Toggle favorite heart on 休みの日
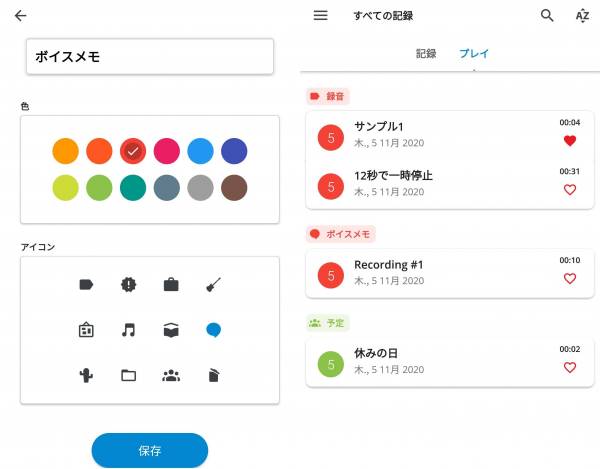 [570, 367]
